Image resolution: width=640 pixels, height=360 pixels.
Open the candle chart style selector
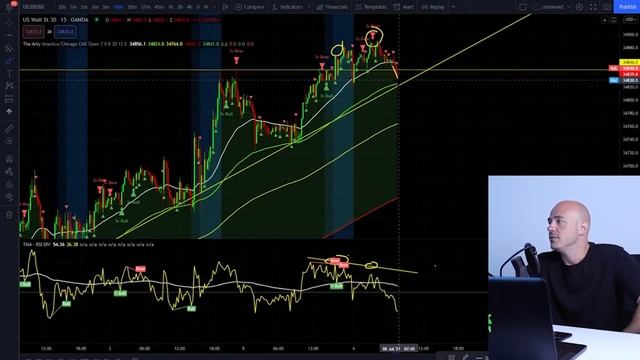pos(225,7)
